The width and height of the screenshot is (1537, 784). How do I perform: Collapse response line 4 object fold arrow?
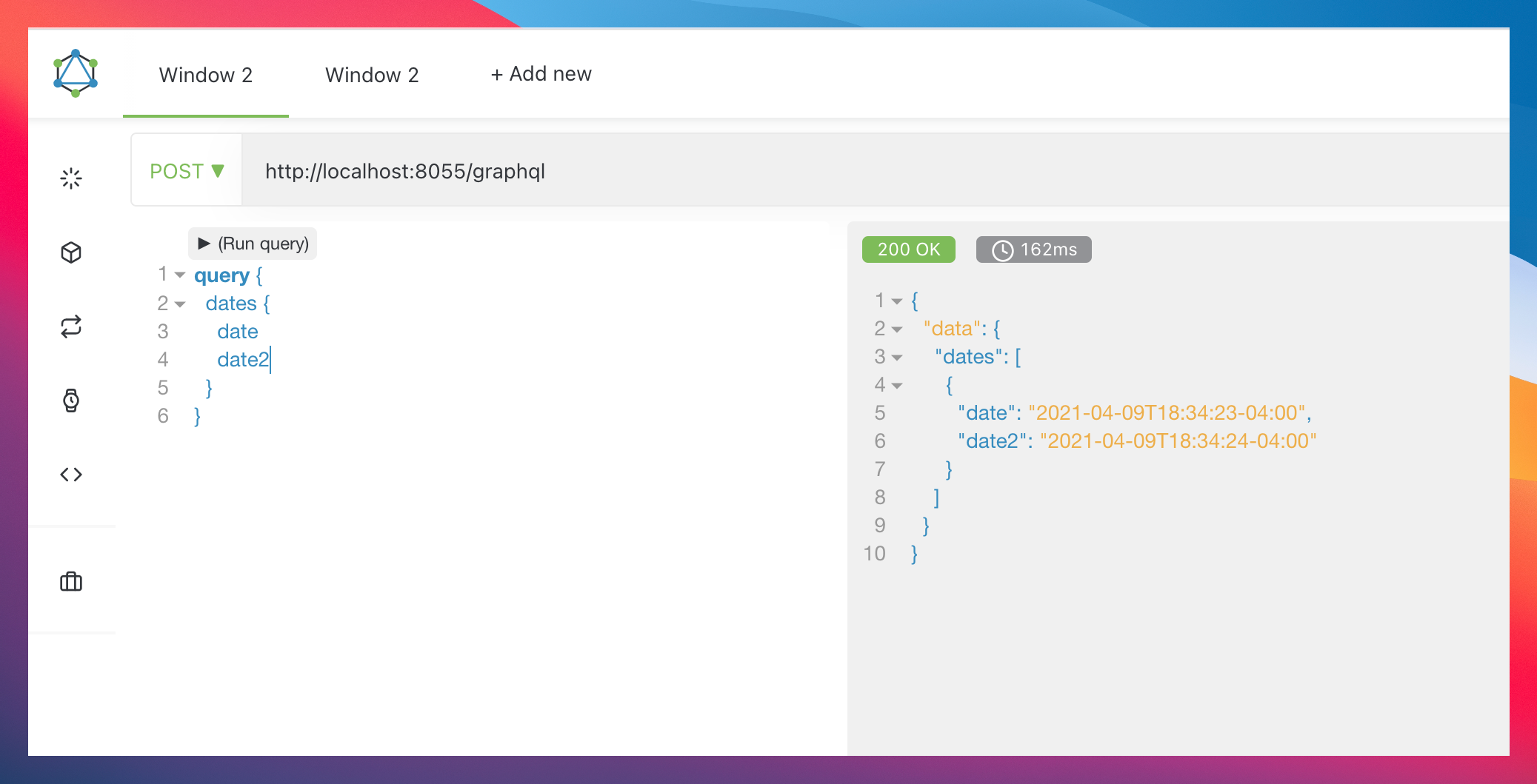[x=897, y=386]
